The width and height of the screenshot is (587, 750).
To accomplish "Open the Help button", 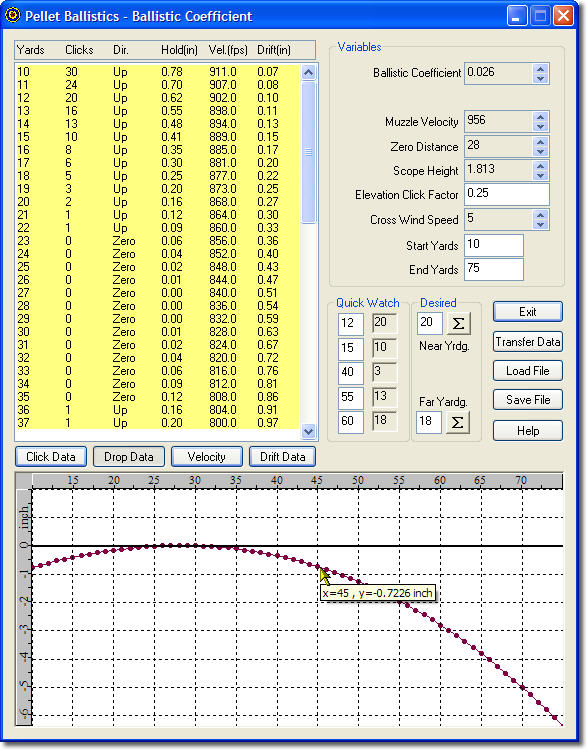I will pos(528,430).
